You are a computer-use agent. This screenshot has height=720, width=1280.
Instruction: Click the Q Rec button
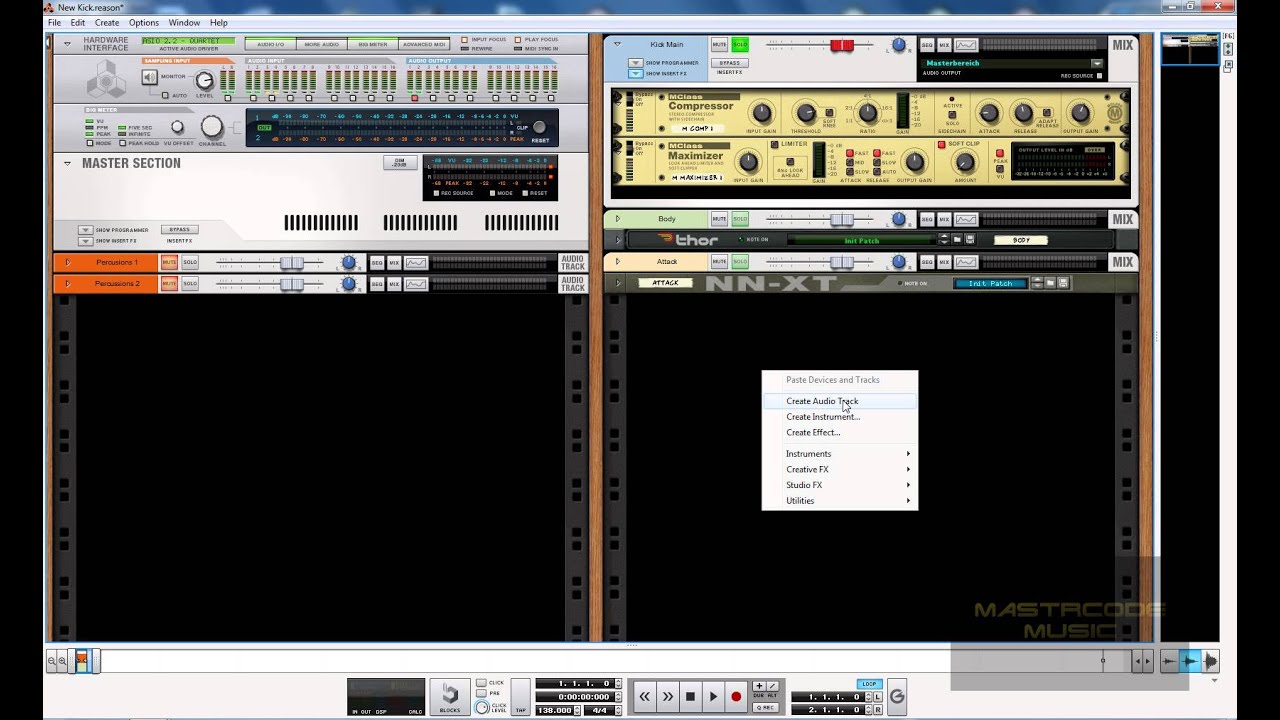pyautogui.click(x=765, y=707)
